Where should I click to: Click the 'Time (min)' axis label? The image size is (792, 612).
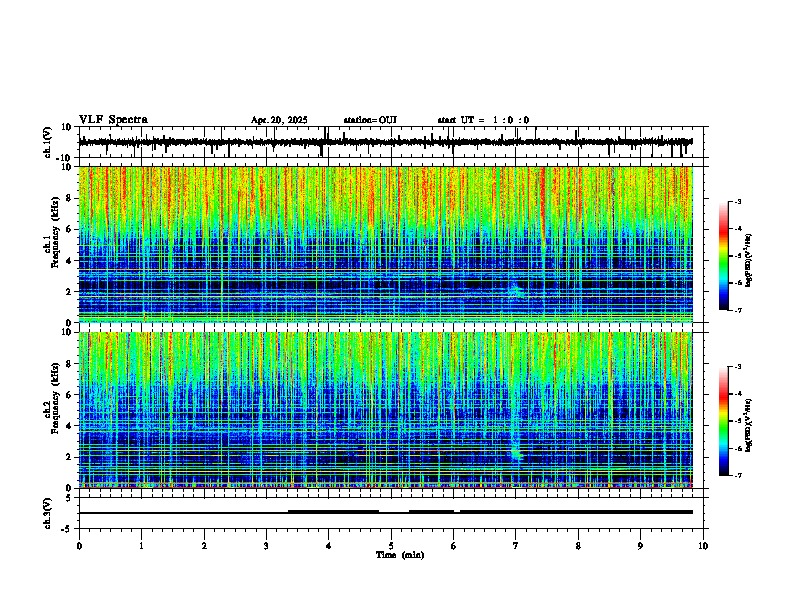(x=400, y=555)
